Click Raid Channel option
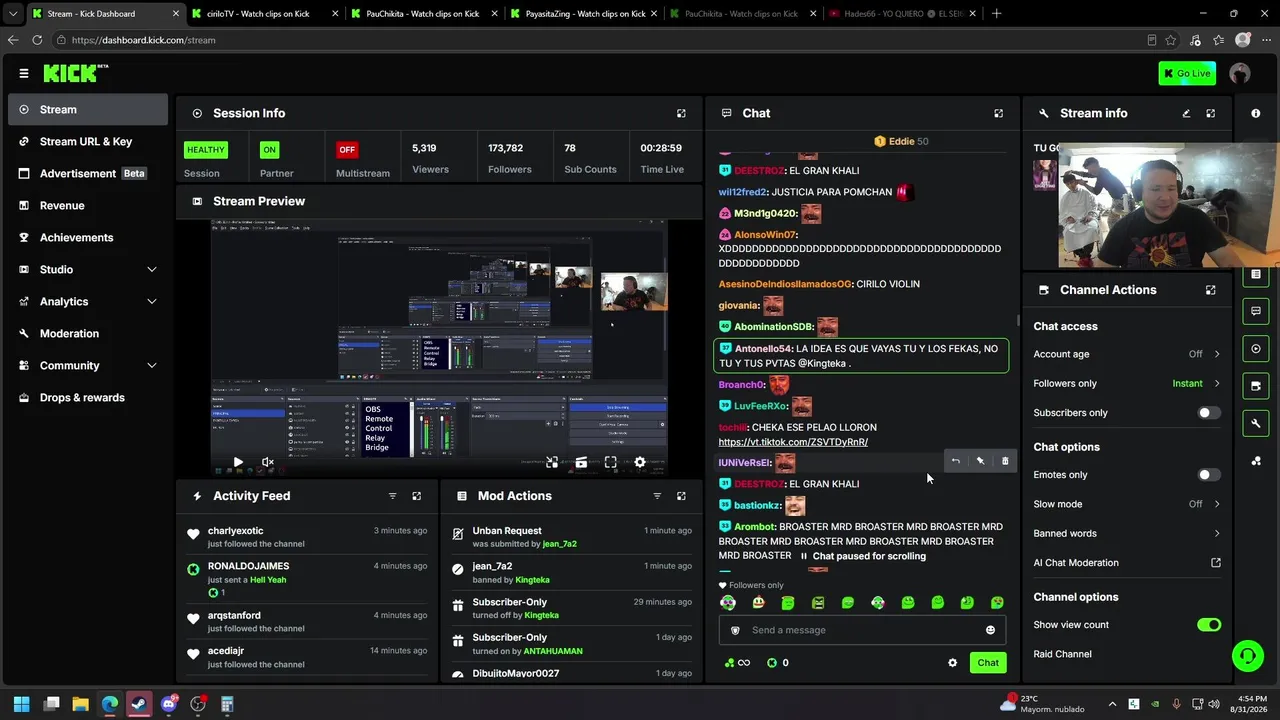Screen dimensions: 1280x720 click(x=1062, y=654)
